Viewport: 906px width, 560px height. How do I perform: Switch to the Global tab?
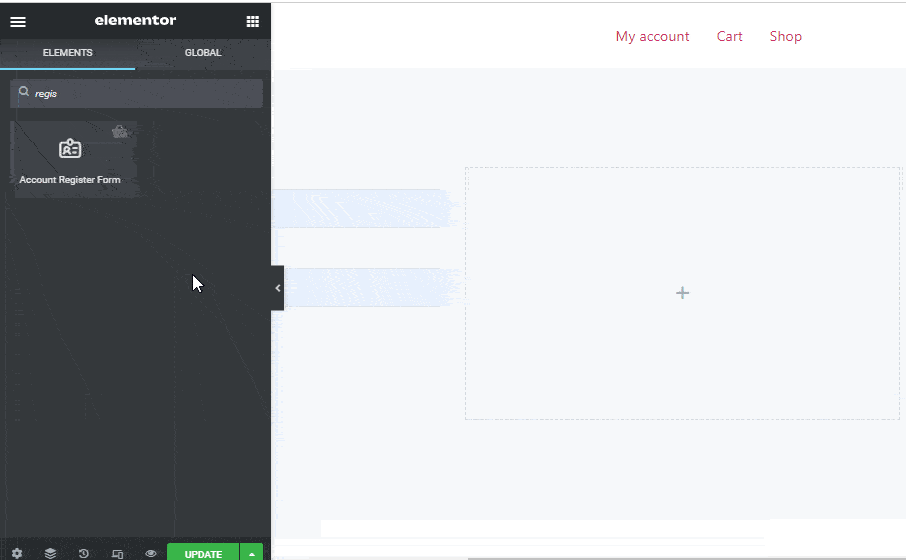(x=203, y=53)
